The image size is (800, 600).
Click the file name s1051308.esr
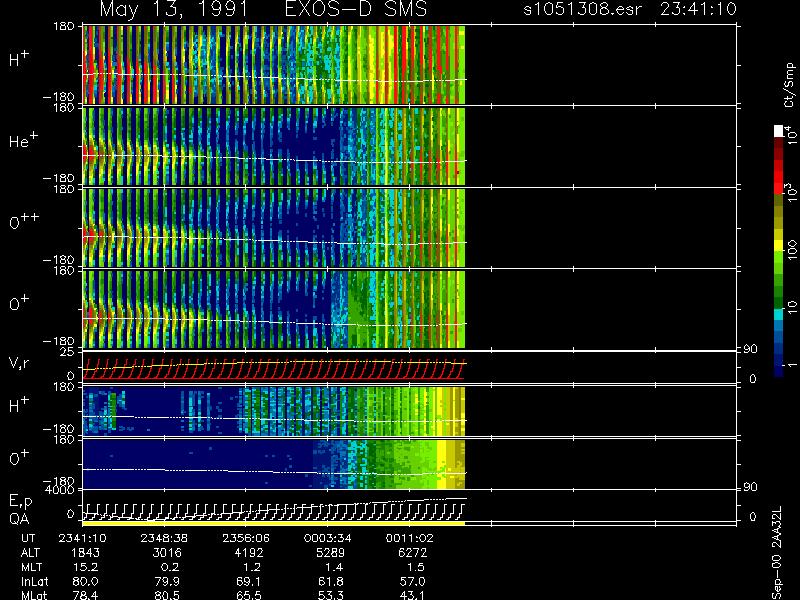click(582, 9)
